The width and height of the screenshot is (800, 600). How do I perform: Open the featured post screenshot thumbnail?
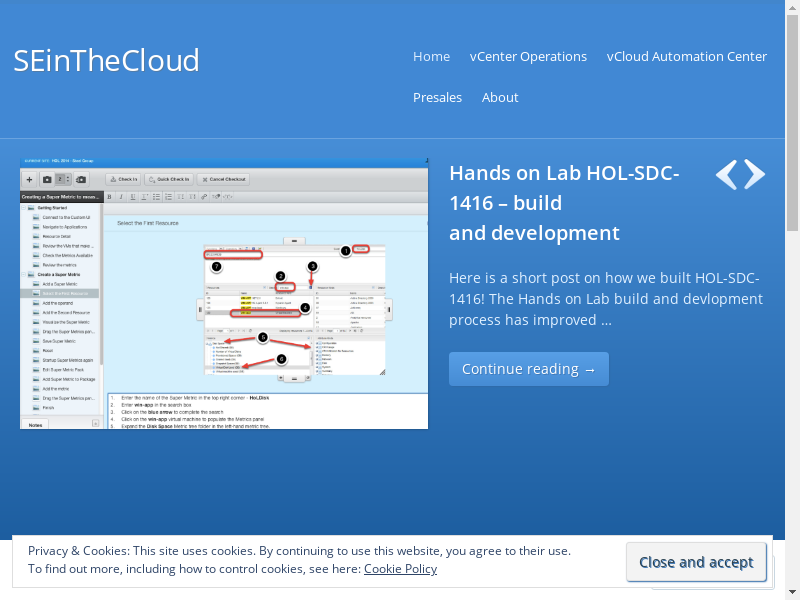224,293
